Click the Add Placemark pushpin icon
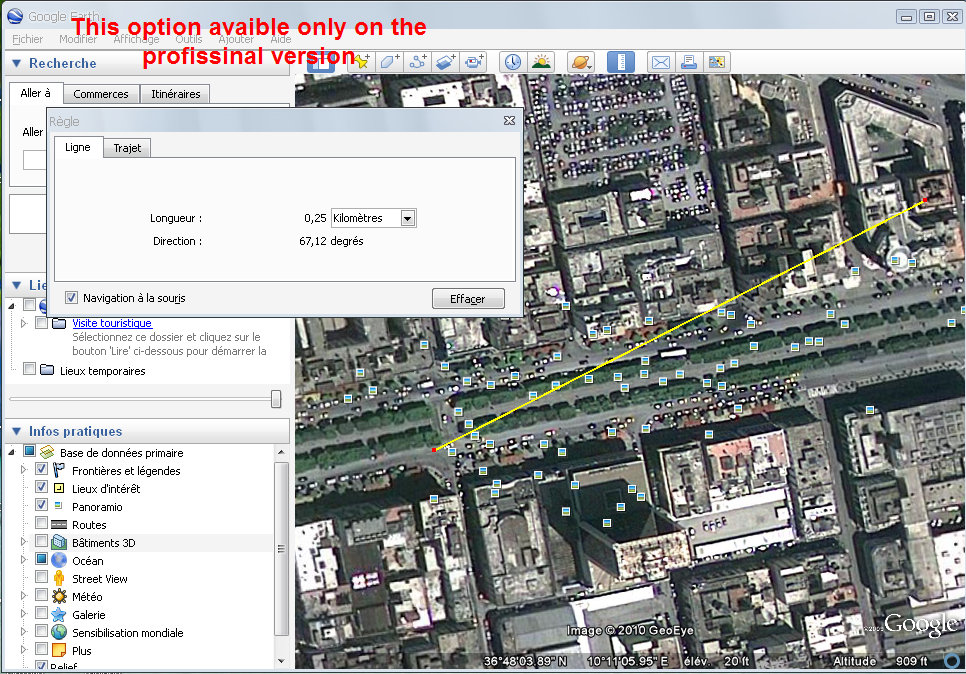Image resolution: width=966 pixels, height=674 pixels. click(x=362, y=62)
